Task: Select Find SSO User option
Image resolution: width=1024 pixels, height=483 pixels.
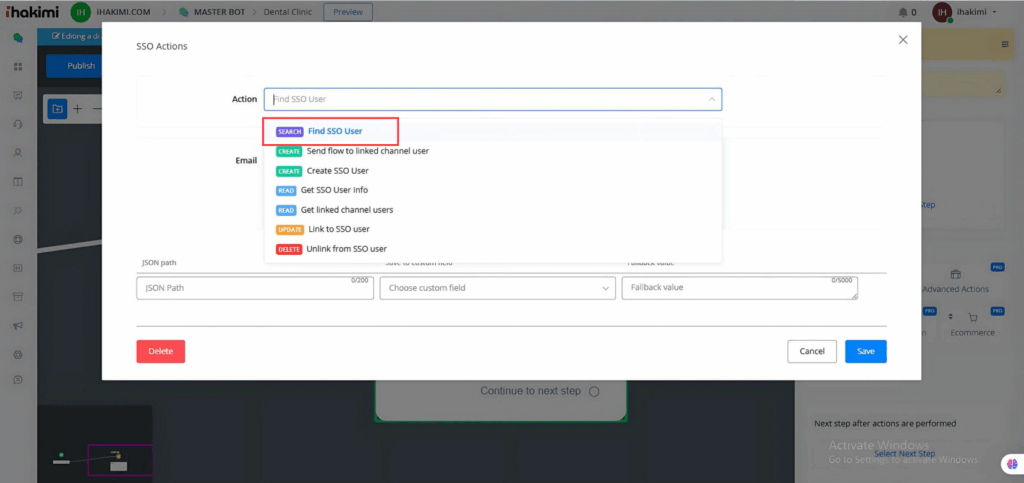Action: 335,131
